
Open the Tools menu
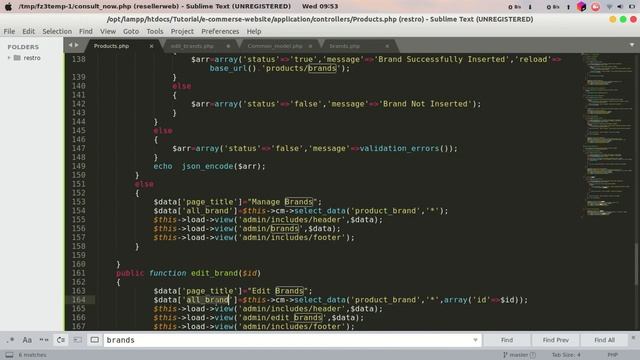pyautogui.click(x=155, y=31)
